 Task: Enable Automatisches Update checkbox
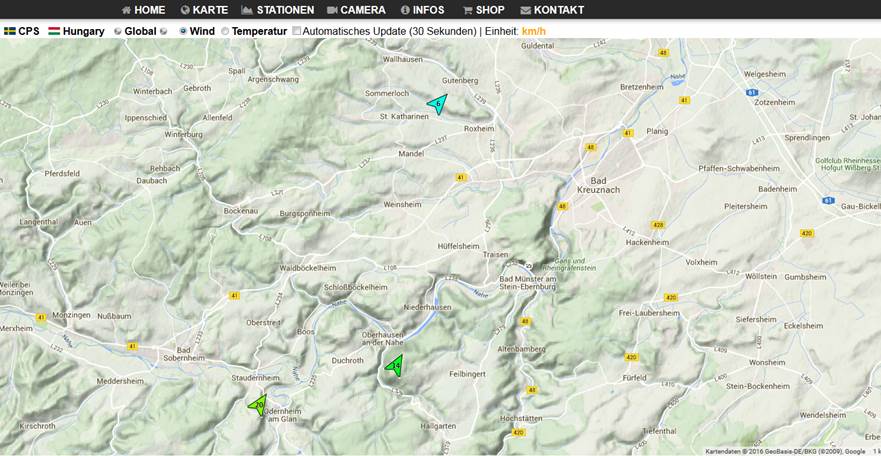pos(297,31)
